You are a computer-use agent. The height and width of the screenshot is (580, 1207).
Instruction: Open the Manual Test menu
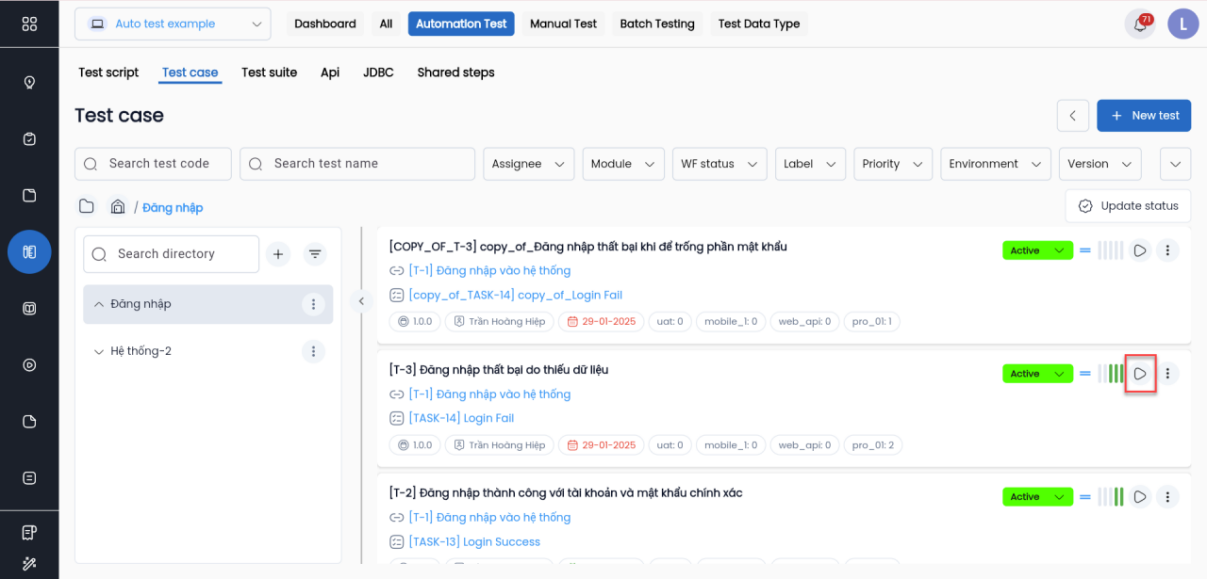(x=563, y=24)
